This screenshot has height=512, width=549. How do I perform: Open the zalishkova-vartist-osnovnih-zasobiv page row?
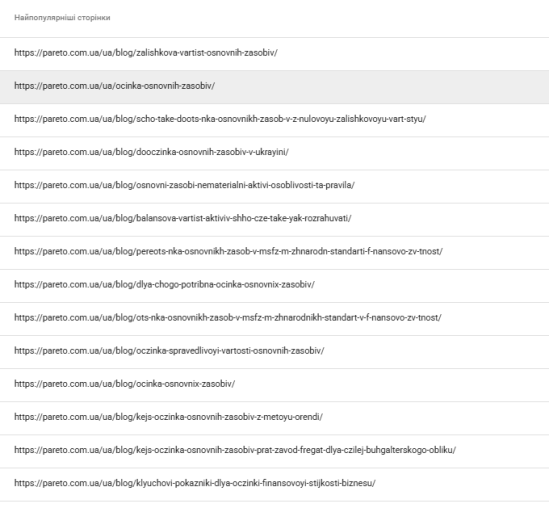274,53
